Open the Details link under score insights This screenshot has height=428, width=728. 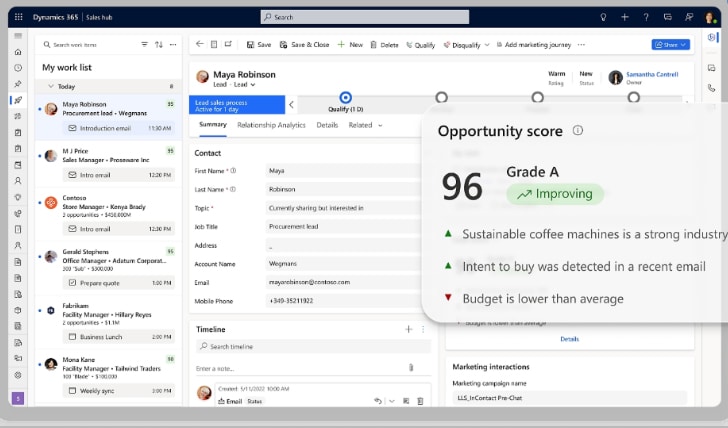[569, 339]
